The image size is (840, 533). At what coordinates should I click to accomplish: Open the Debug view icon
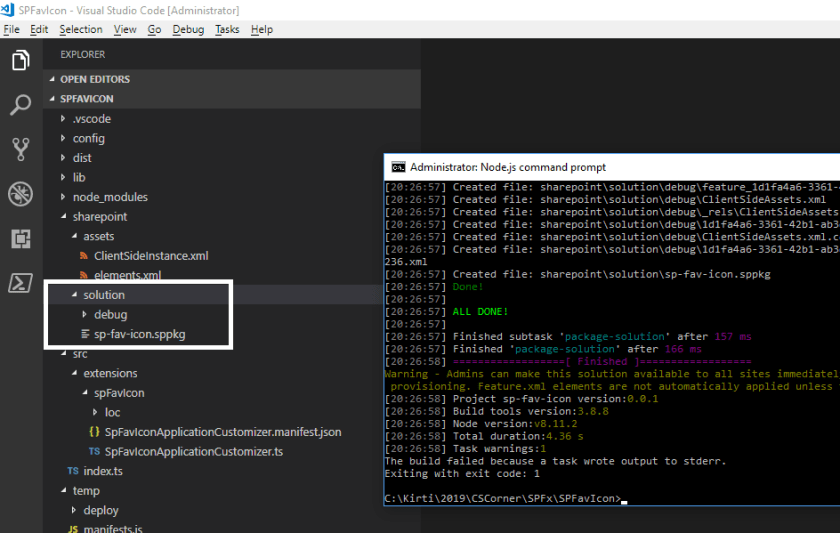pyautogui.click(x=20, y=194)
